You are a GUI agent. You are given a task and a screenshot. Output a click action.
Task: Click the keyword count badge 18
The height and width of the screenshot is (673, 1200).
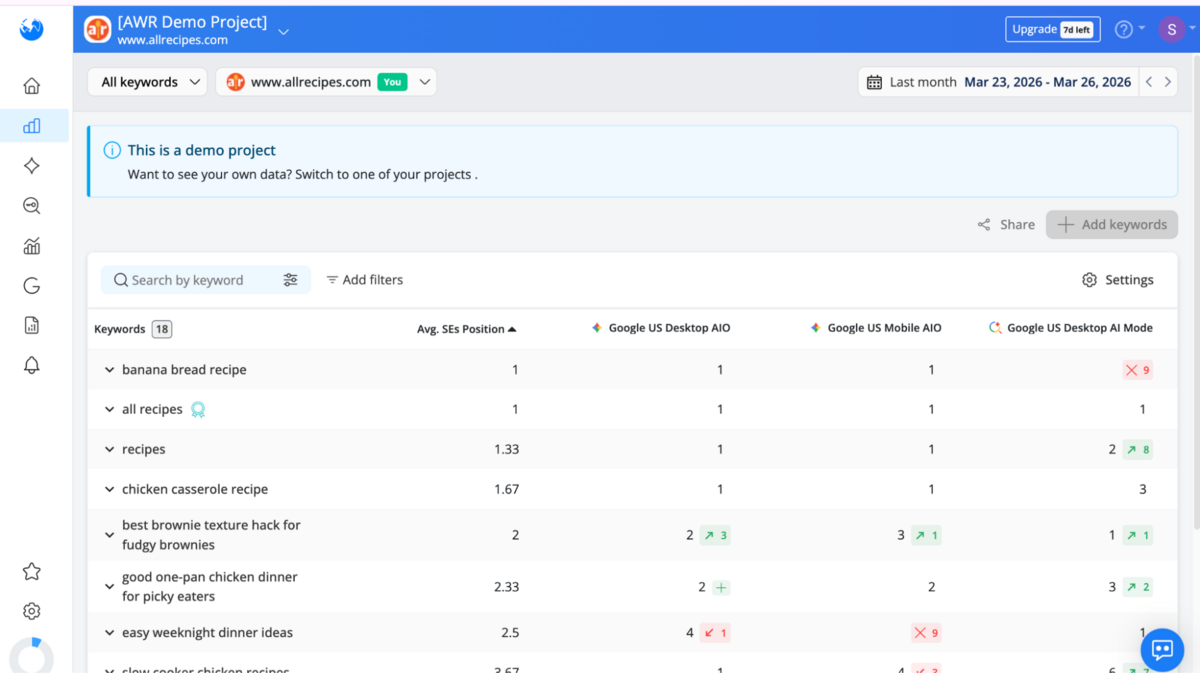pos(162,329)
